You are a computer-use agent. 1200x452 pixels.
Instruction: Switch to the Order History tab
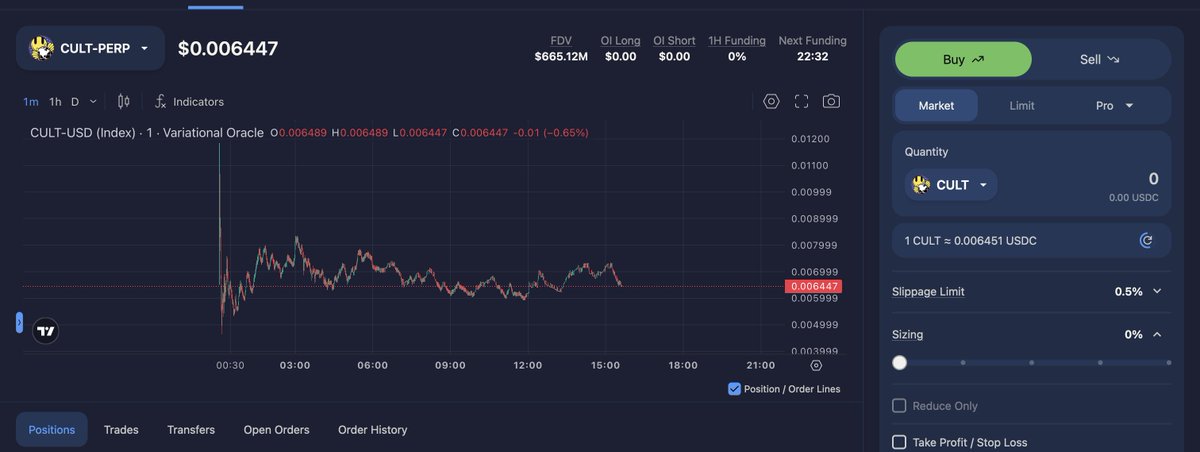(373, 430)
